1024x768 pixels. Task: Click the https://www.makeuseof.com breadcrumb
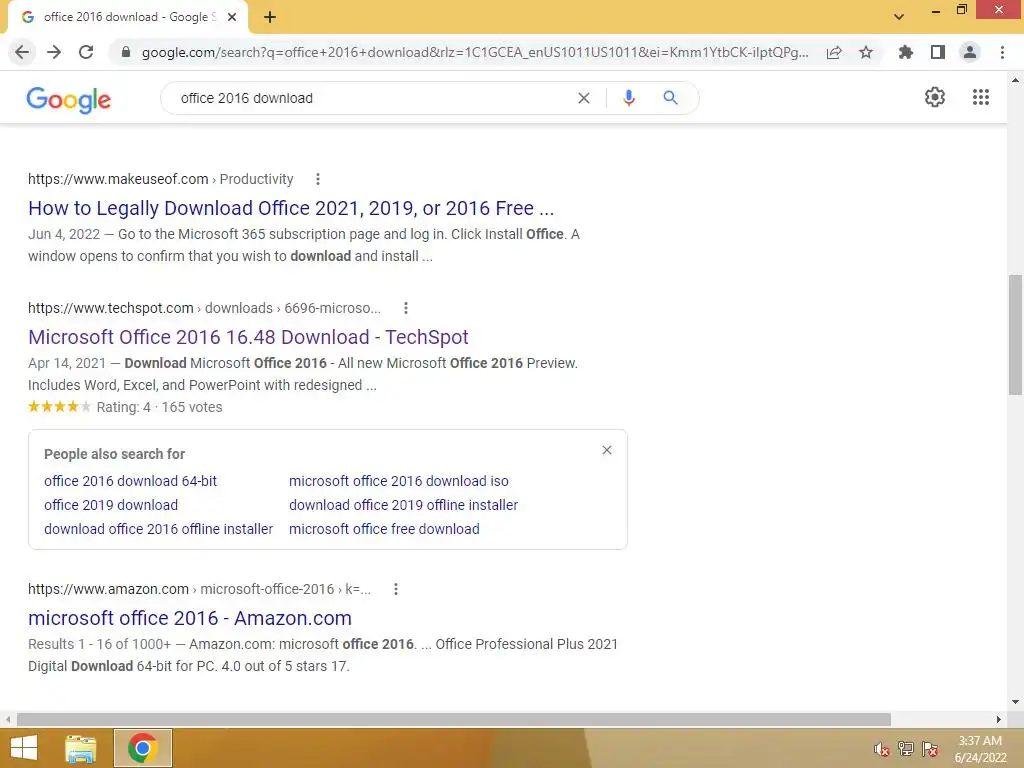tap(118, 179)
